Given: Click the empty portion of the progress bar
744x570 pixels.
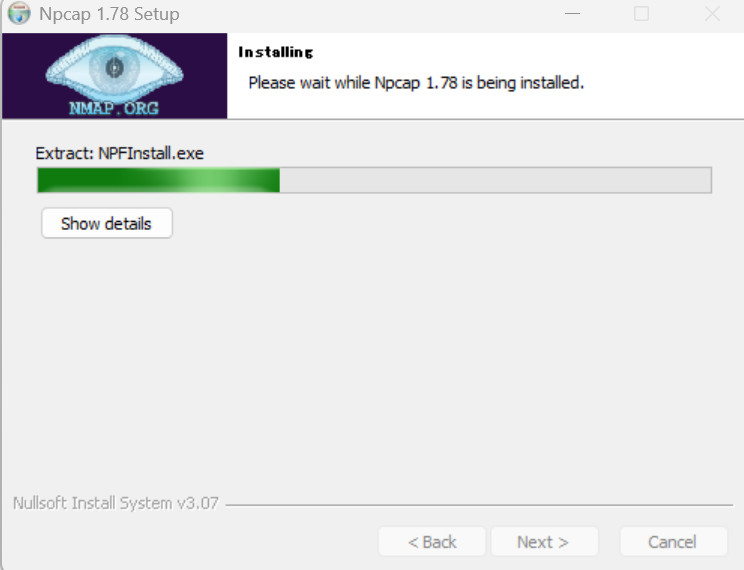Looking at the screenshot, I should pyautogui.click(x=495, y=180).
